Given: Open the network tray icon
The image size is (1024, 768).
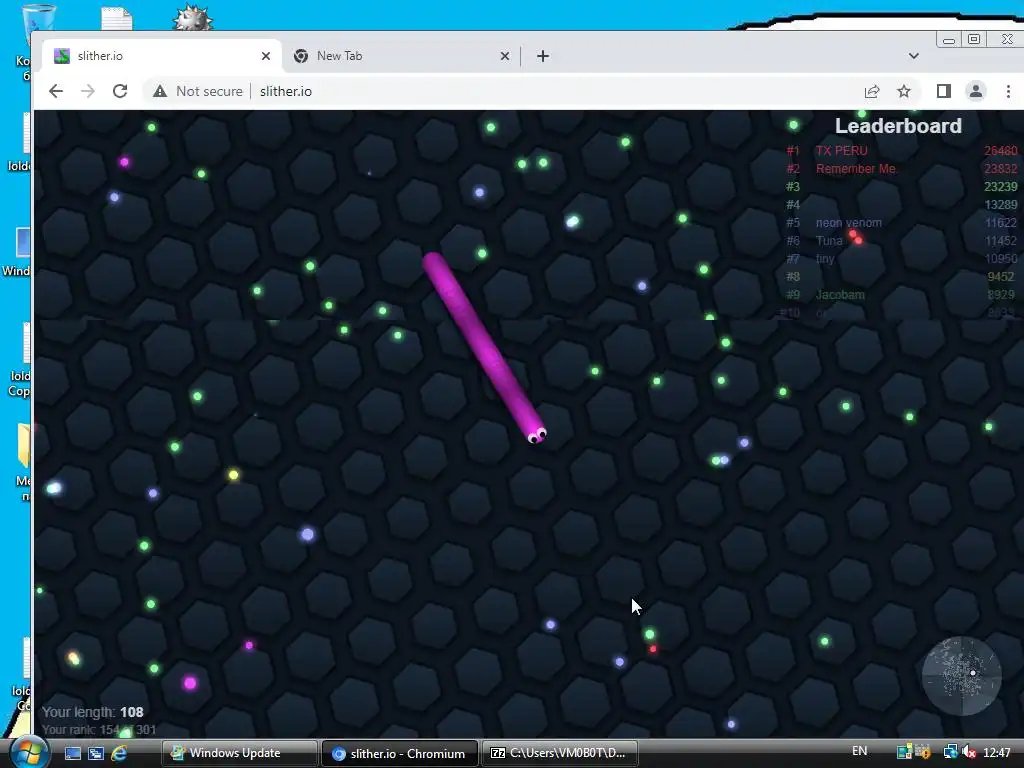Looking at the screenshot, I should [951, 752].
